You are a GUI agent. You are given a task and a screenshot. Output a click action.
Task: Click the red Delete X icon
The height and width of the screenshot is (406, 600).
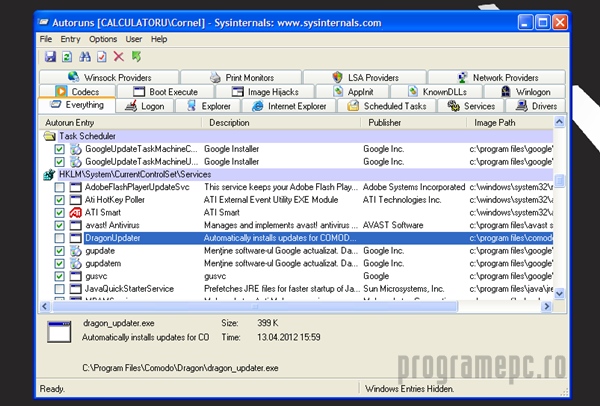[x=119, y=57]
